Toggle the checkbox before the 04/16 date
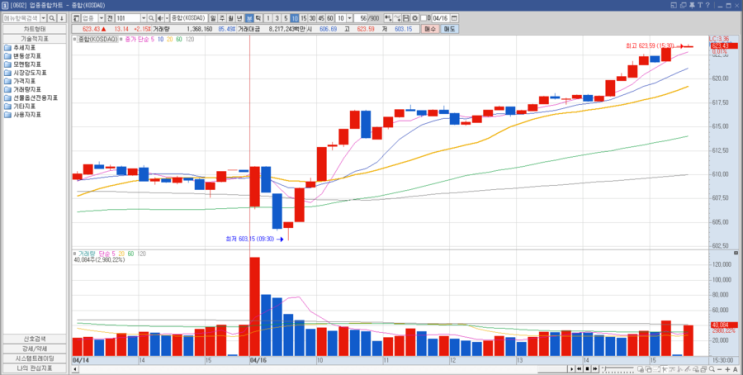 click(x=423, y=18)
